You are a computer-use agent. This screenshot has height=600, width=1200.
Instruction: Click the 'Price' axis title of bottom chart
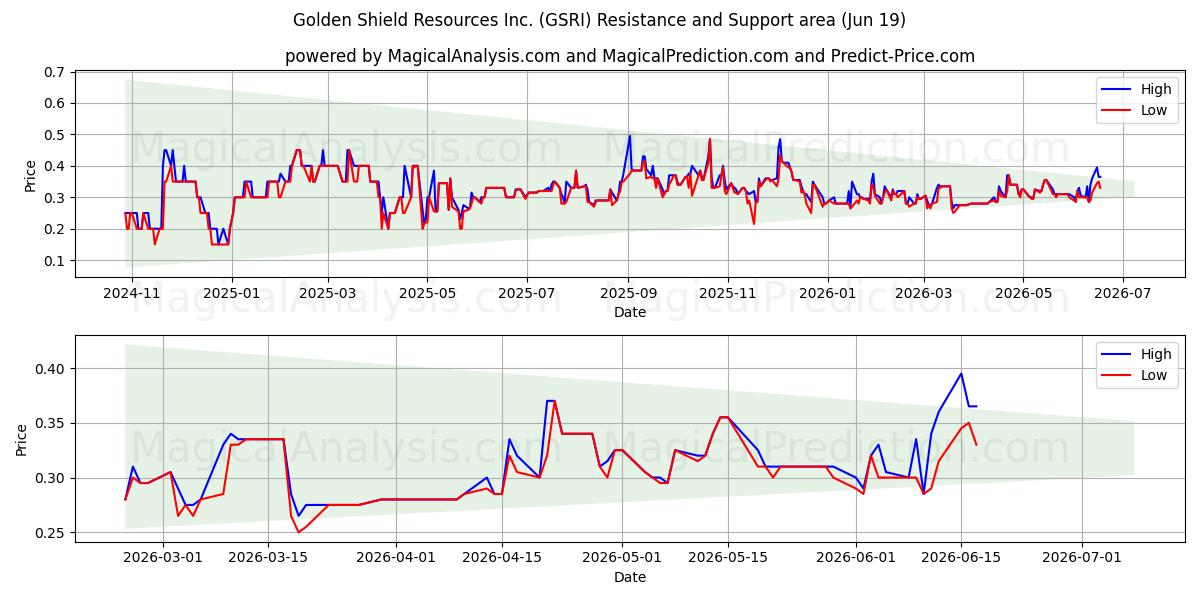[22, 440]
